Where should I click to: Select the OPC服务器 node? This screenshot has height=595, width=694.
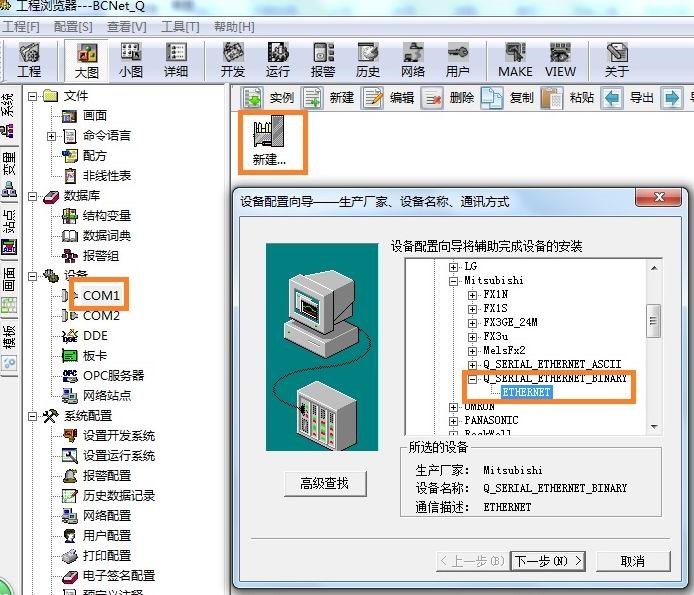113,375
